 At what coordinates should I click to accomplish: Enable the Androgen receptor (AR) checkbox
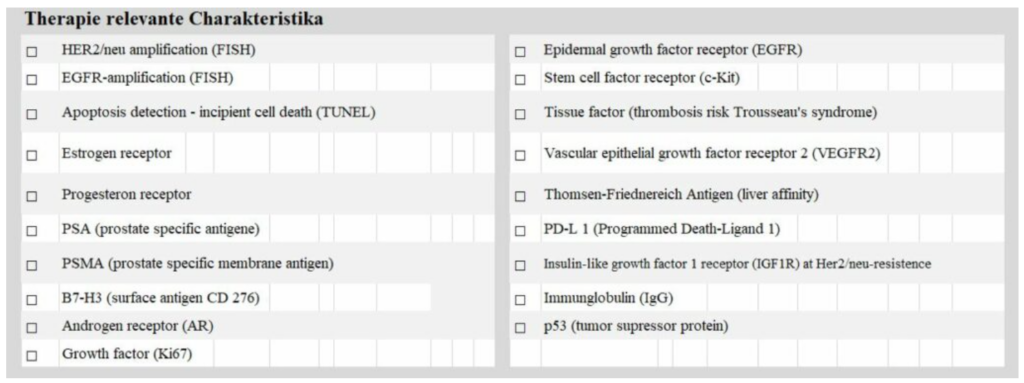[32, 327]
